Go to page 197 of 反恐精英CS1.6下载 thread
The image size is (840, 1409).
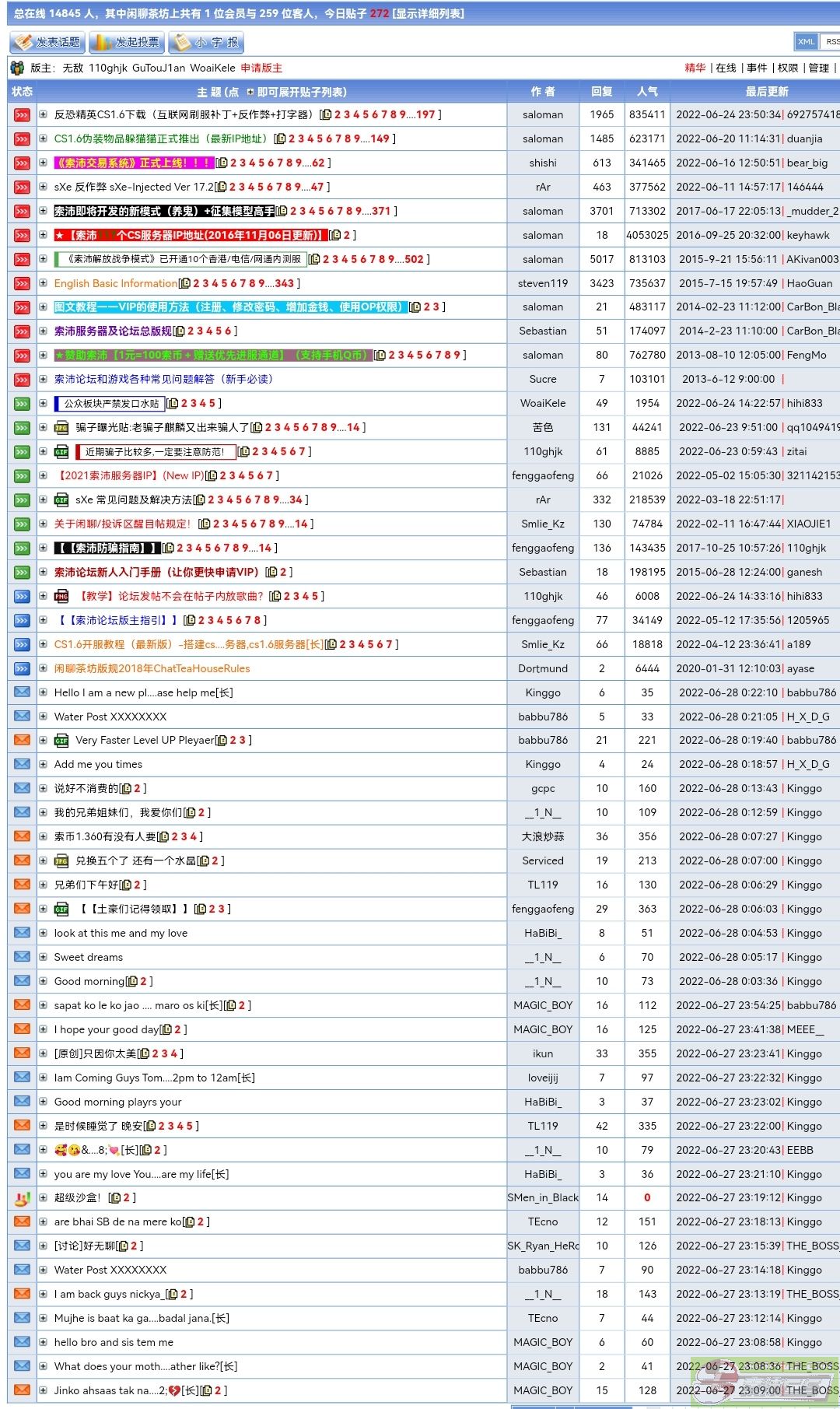point(425,115)
